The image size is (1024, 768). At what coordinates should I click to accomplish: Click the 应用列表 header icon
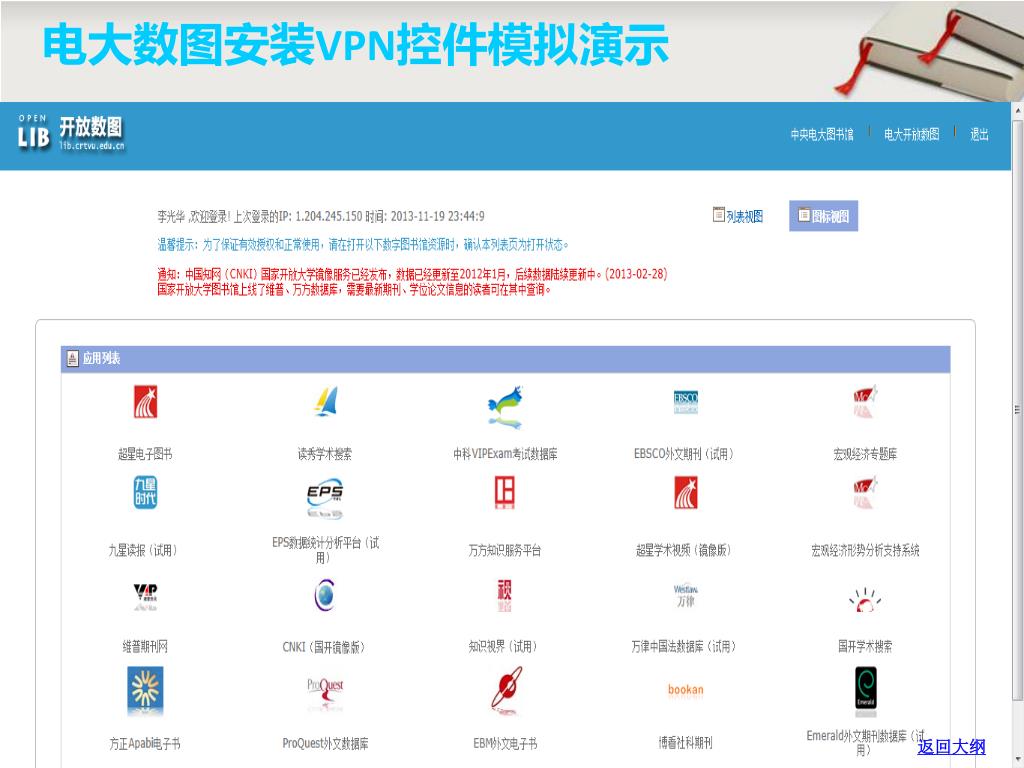point(72,359)
